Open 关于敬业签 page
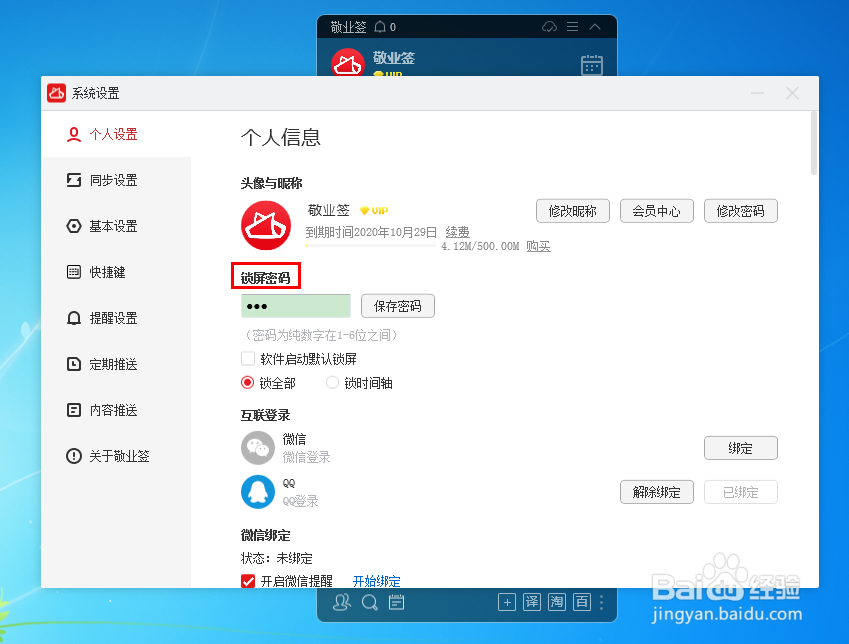This screenshot has height=644, width=849. pos(116,456)
